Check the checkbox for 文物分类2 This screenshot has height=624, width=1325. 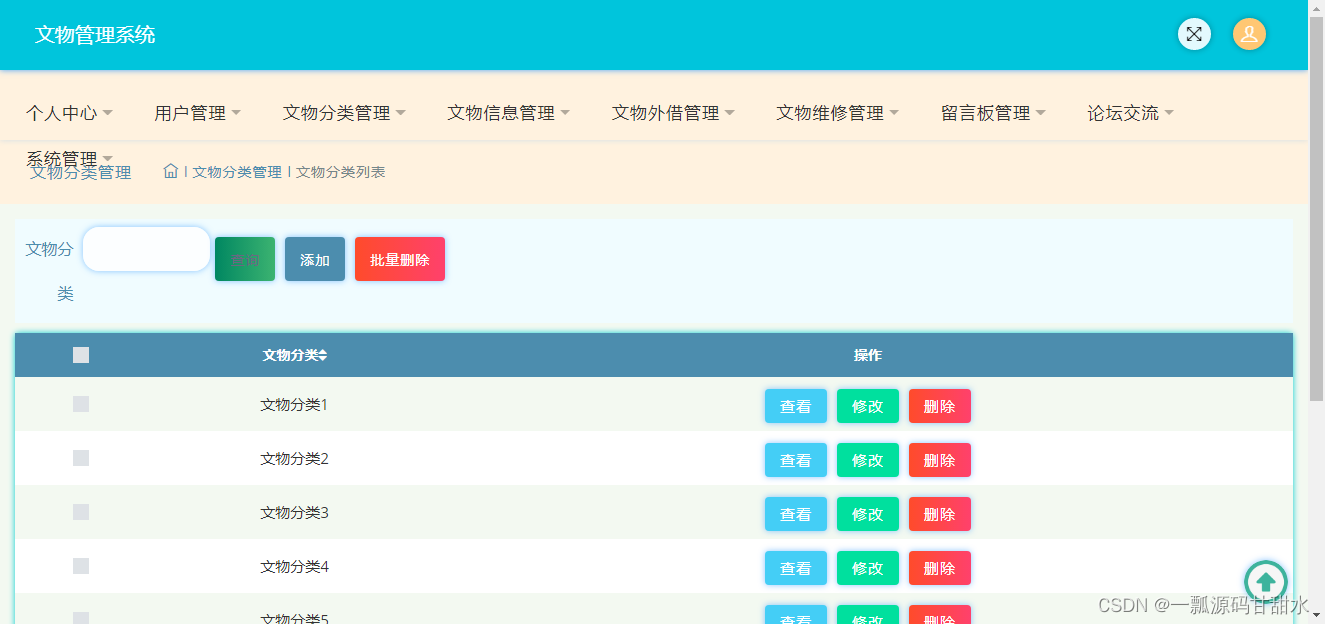pos(81,458)
